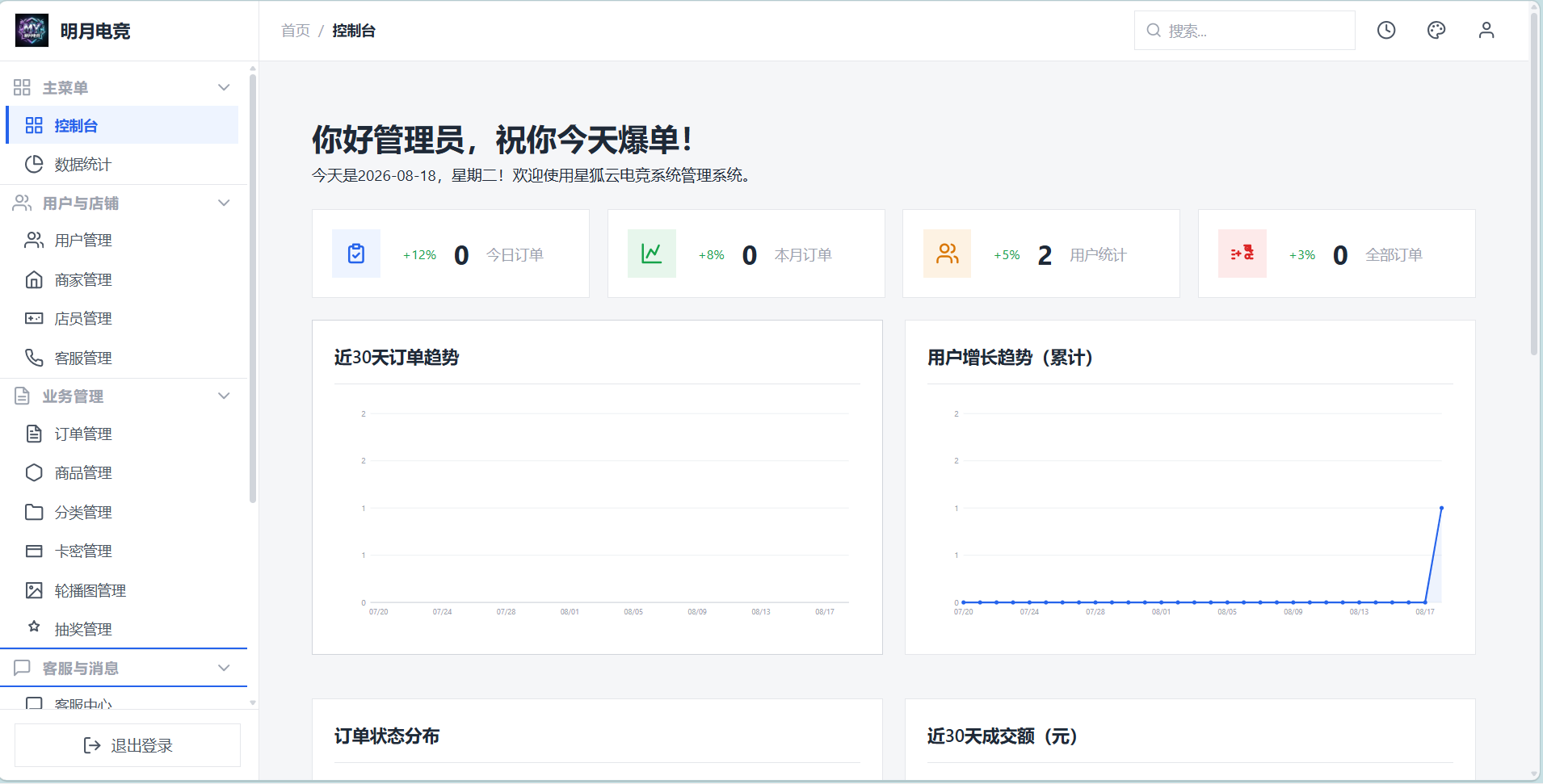Click the +12% growth badge
Screen dimensions: 1543x784
(x=419, y=255)
